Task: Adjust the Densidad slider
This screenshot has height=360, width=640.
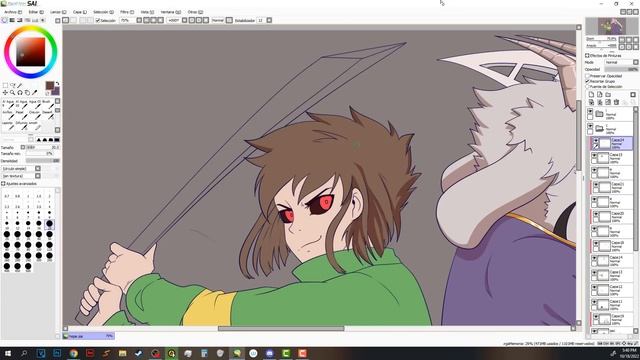Action: point(42,161)
